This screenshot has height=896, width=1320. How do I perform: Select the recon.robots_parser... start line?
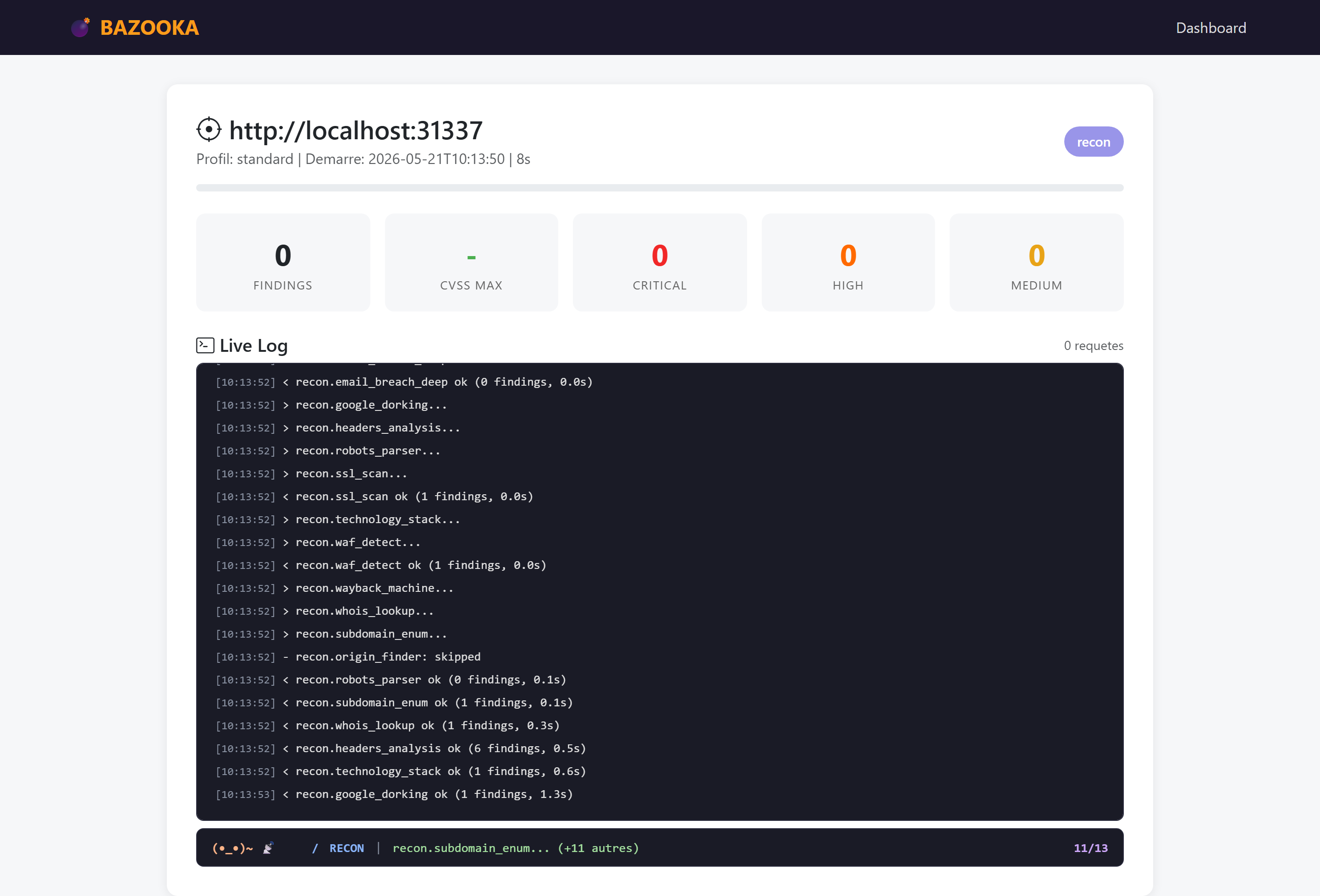(x=328, y=451)
